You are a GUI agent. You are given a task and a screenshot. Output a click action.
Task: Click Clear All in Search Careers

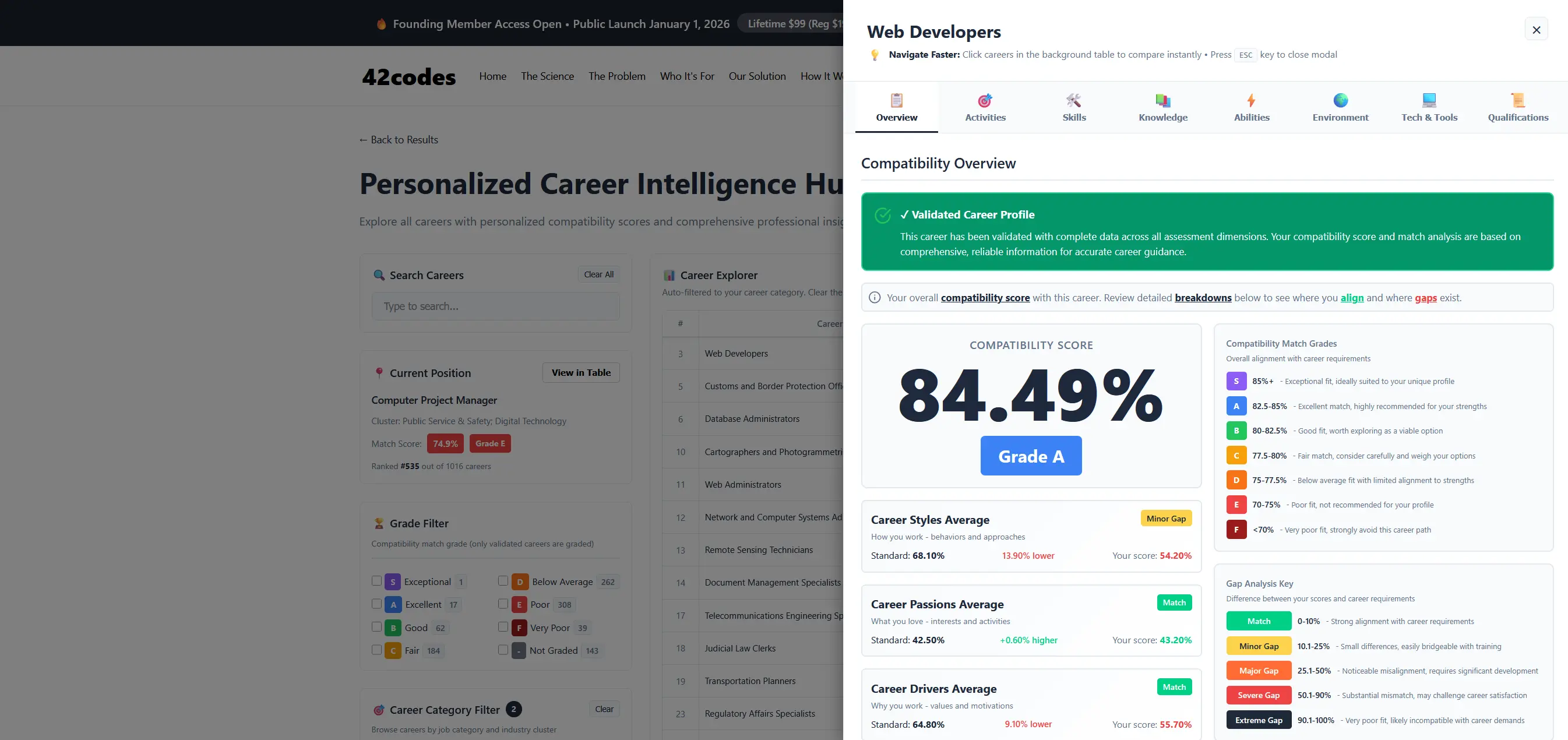598,274
